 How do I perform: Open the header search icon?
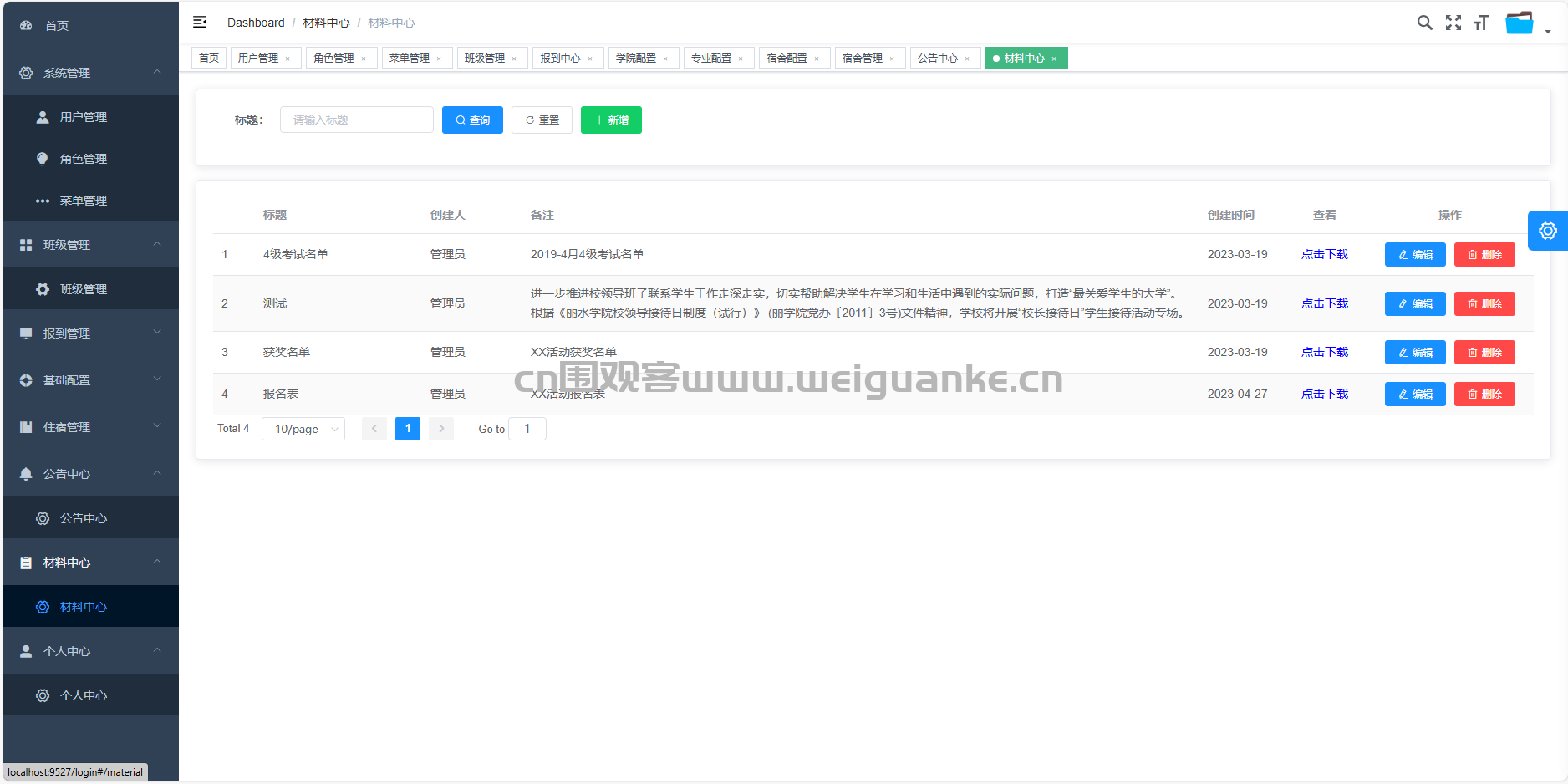[x=1425, y=23]
